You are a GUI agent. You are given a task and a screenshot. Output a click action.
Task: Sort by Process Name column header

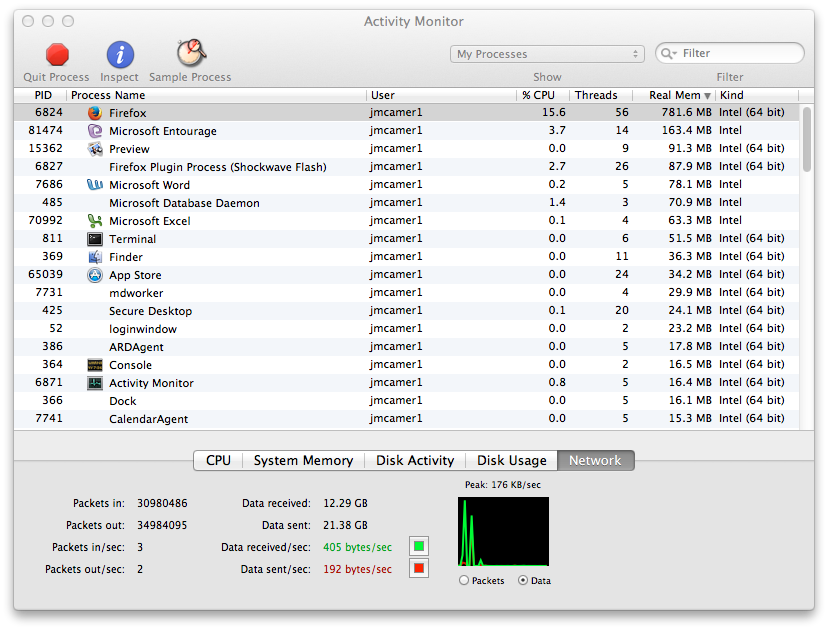click(216, 95)
